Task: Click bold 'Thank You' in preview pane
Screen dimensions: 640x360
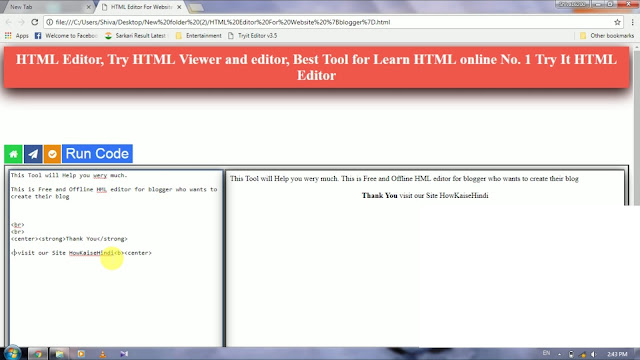Action: point(379,196)
